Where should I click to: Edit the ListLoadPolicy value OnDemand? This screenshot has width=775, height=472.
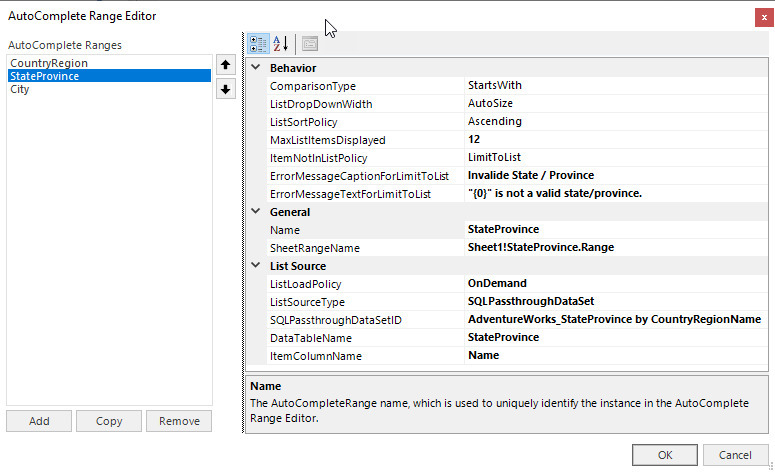(616, 284)
